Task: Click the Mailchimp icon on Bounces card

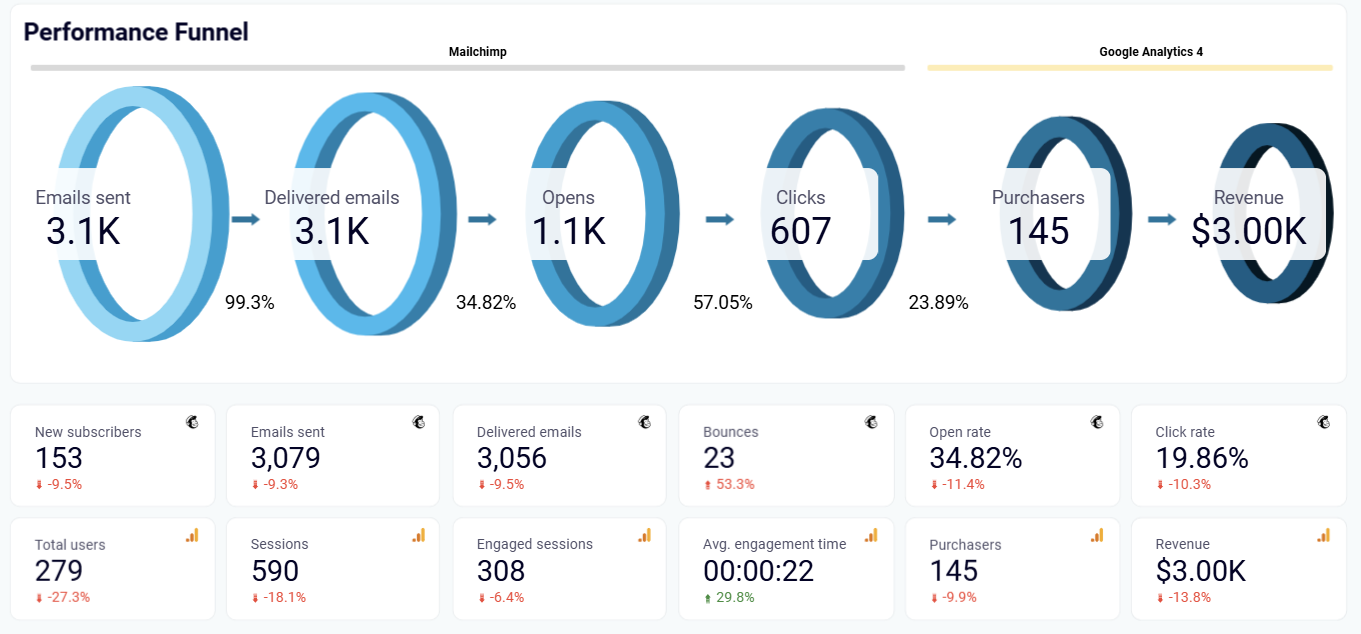Action: pos(871,423)
